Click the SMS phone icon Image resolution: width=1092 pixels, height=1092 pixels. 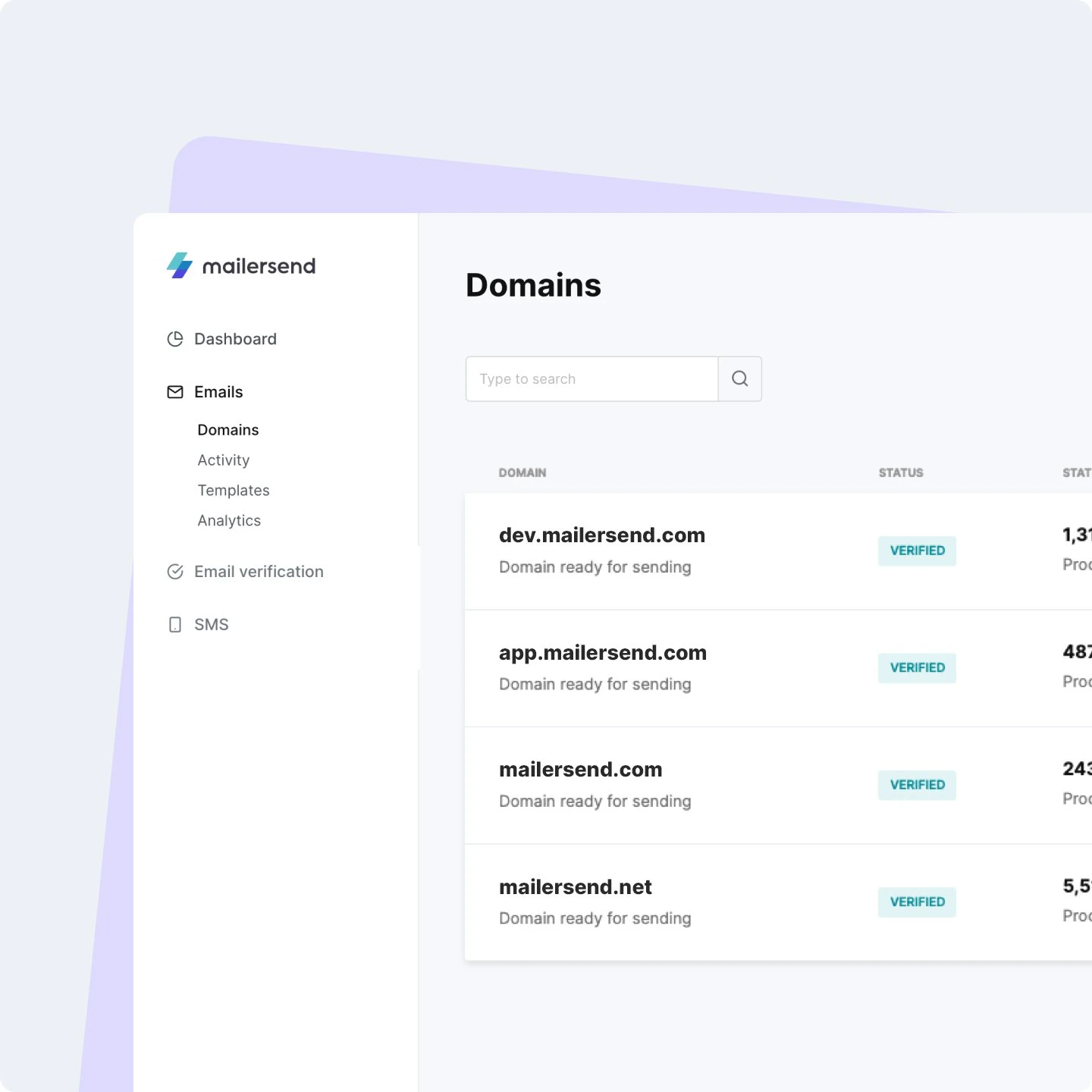coord(175,625)
